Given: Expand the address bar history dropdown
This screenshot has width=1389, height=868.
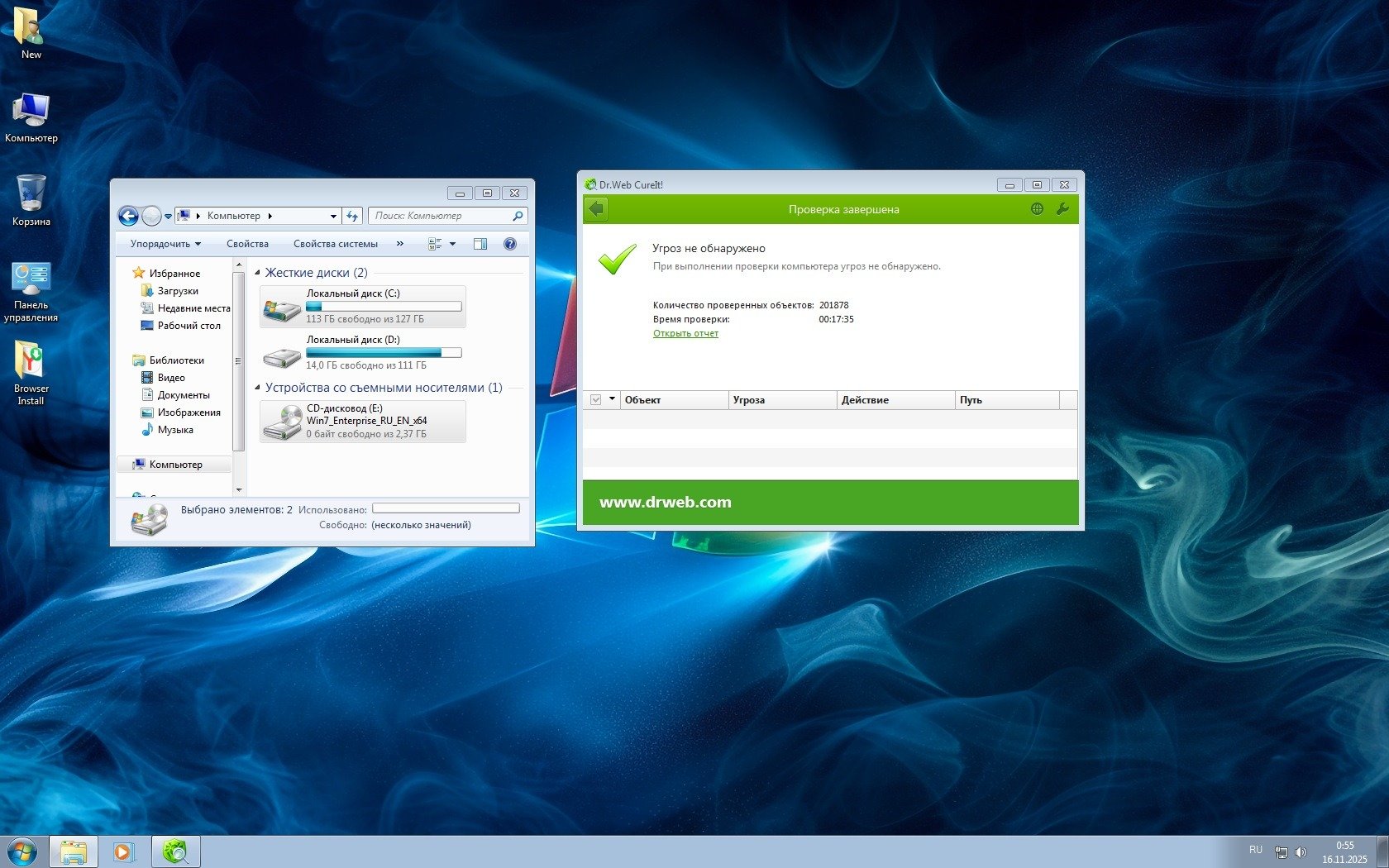Looking at the screenshot, I should click(x=333, y=216).
